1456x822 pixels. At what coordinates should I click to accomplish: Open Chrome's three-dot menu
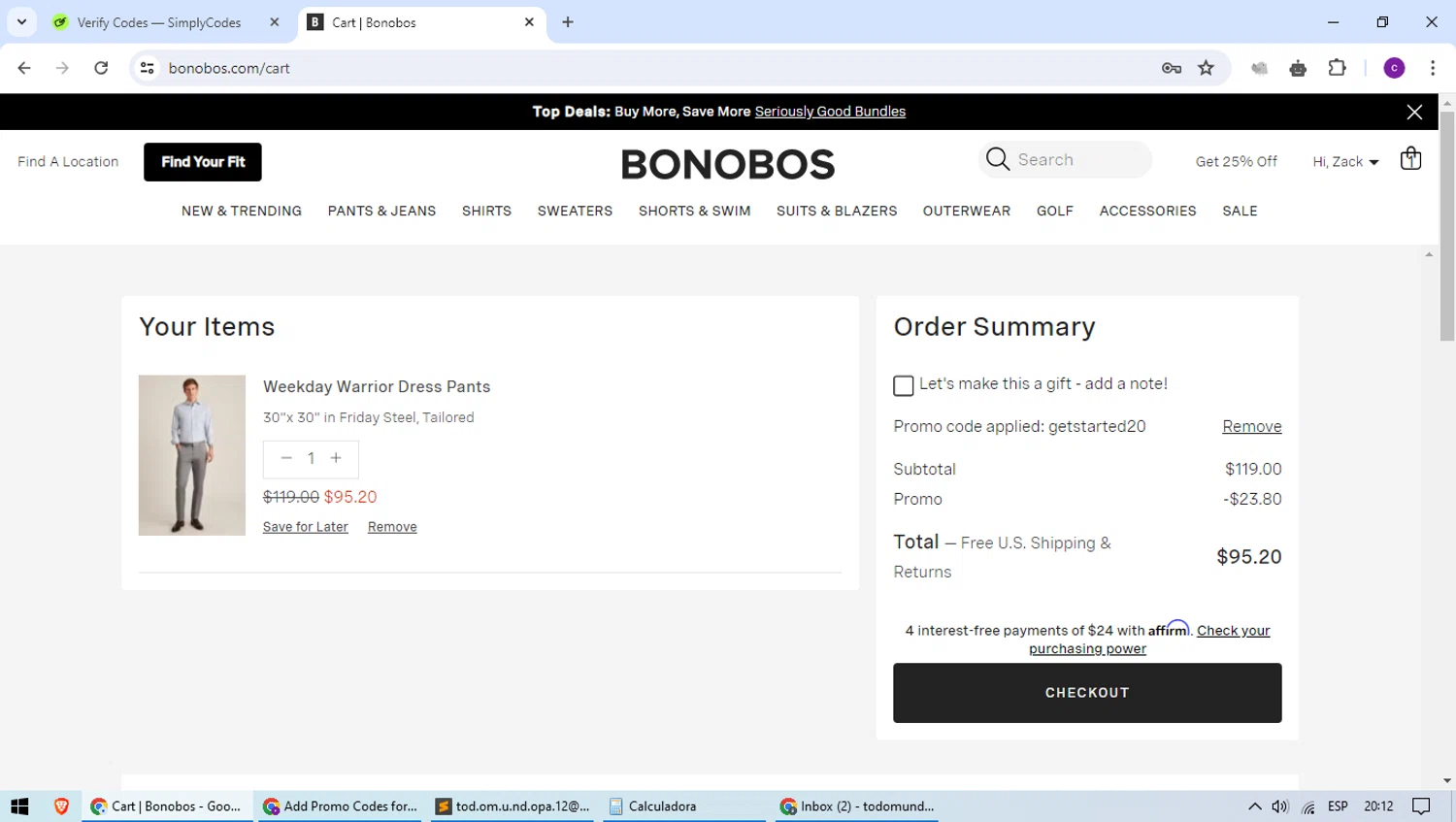coord(1433,68)
